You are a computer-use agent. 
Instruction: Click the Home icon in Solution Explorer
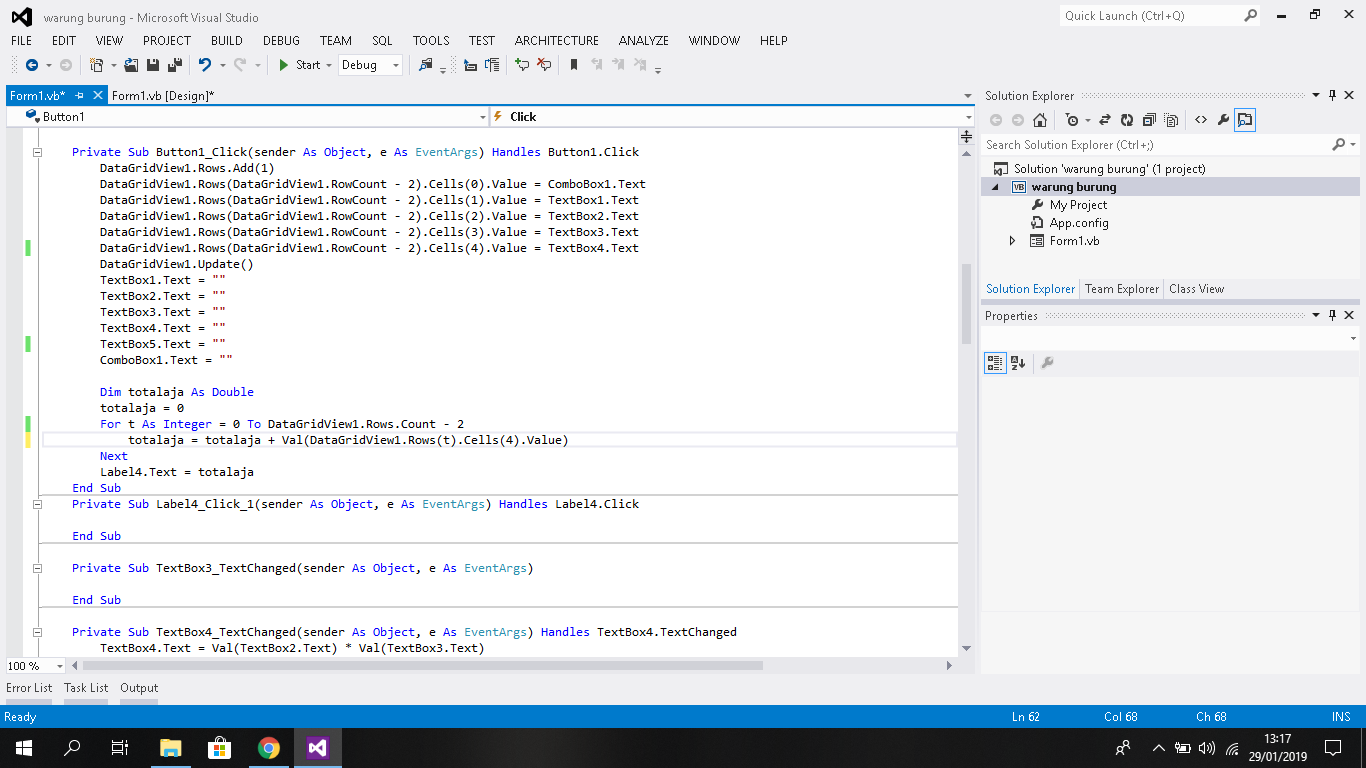click(x=1040, y=120)
